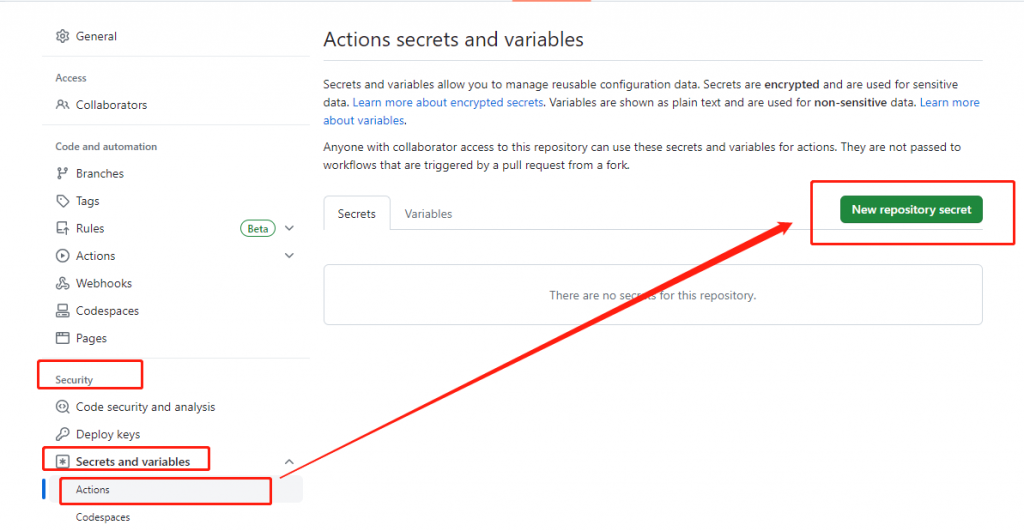Click the Branches git-branch icon
1024x531 pixels.
[62, 174]
